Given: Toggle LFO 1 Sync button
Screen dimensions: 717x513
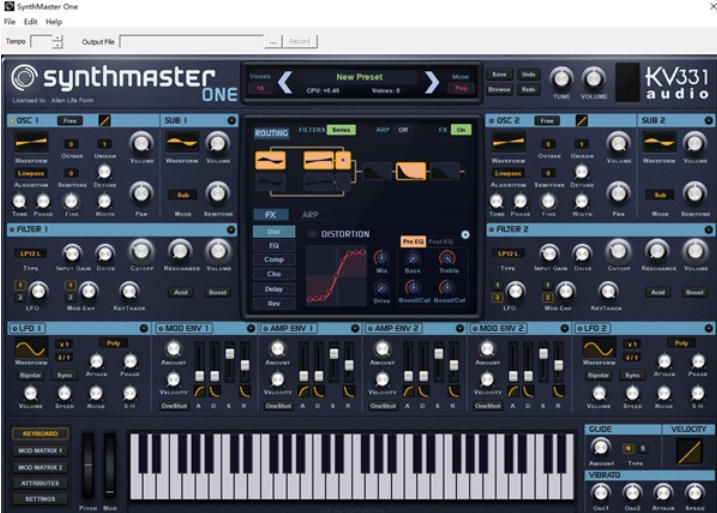Looking at the screenshot, I should (64, 375).
